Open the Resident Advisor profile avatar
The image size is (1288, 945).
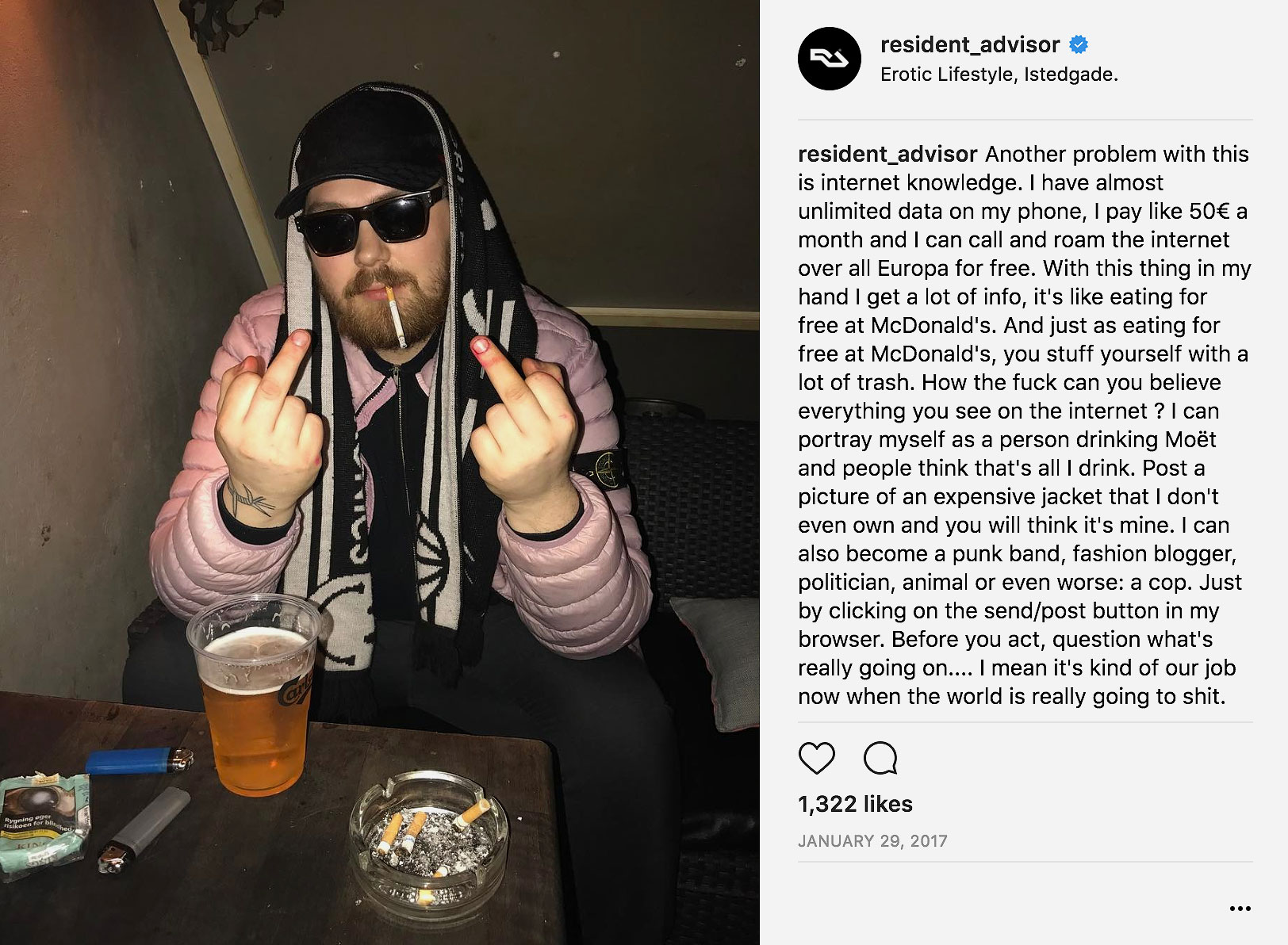point(830,59)
